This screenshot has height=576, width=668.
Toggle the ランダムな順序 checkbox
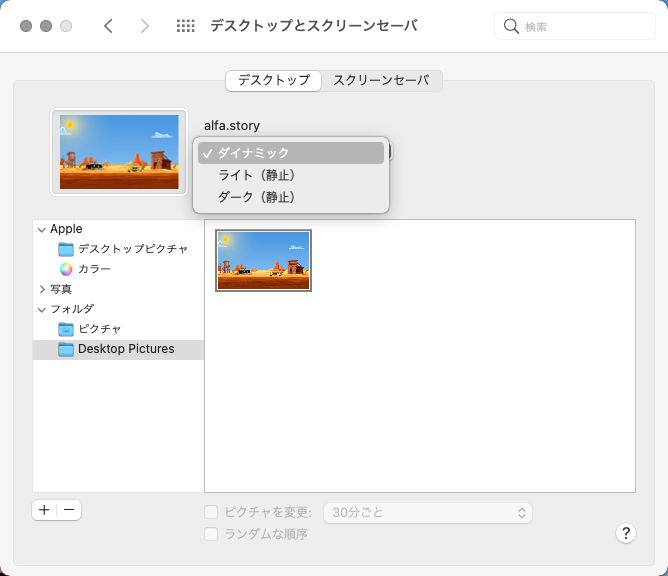click(211, 534)
